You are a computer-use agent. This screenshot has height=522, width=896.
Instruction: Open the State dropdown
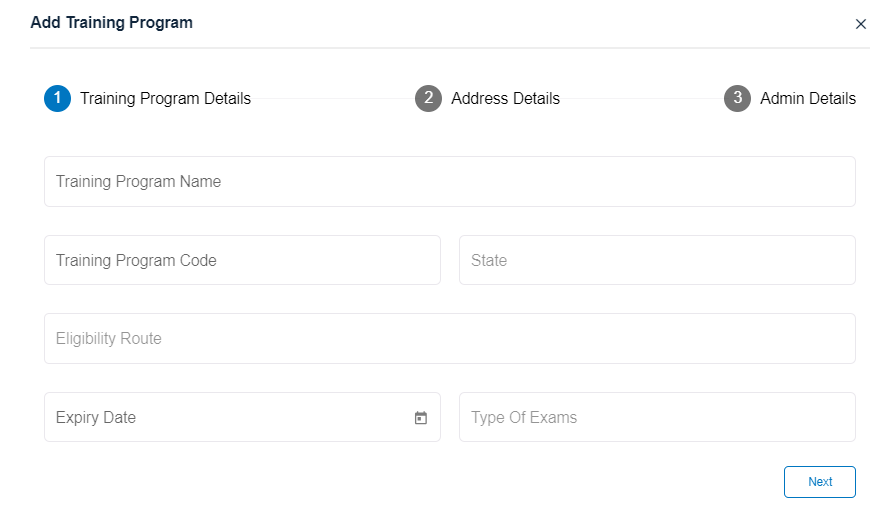(x=657, y=260)
